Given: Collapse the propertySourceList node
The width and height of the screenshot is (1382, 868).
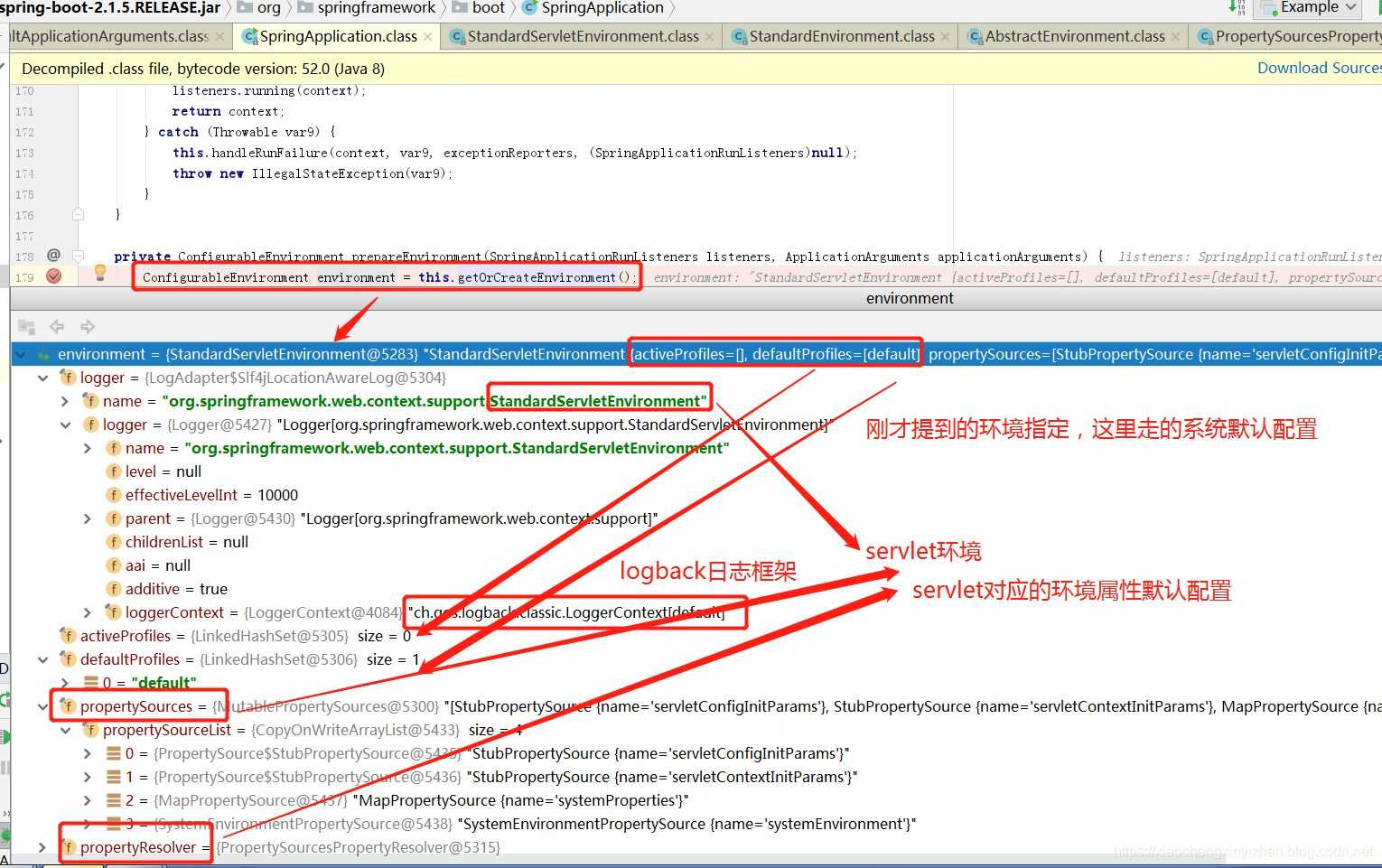Looking at the screenshot, I should coord(65,730).
